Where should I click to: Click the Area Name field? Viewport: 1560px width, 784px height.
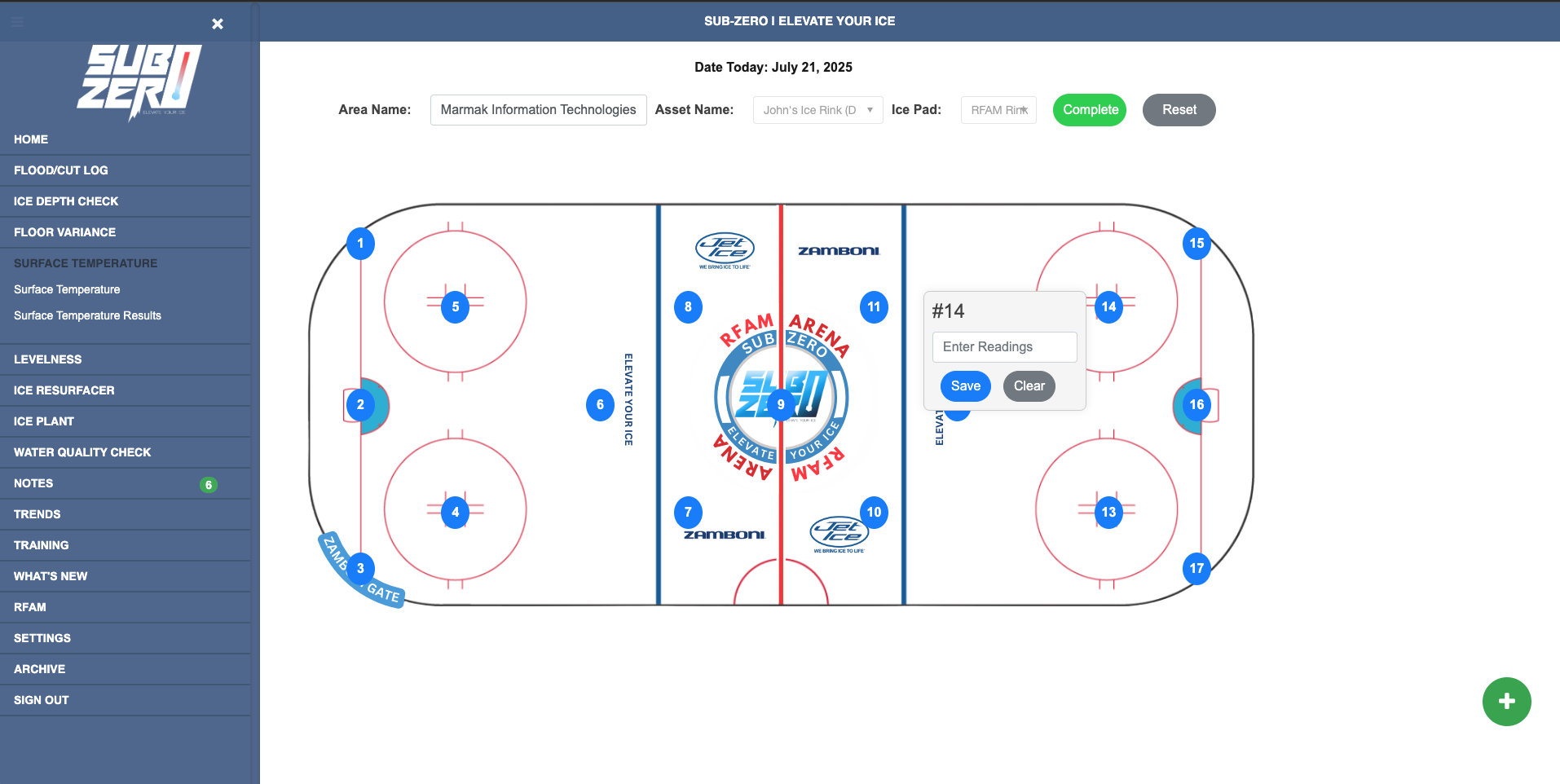538,110
